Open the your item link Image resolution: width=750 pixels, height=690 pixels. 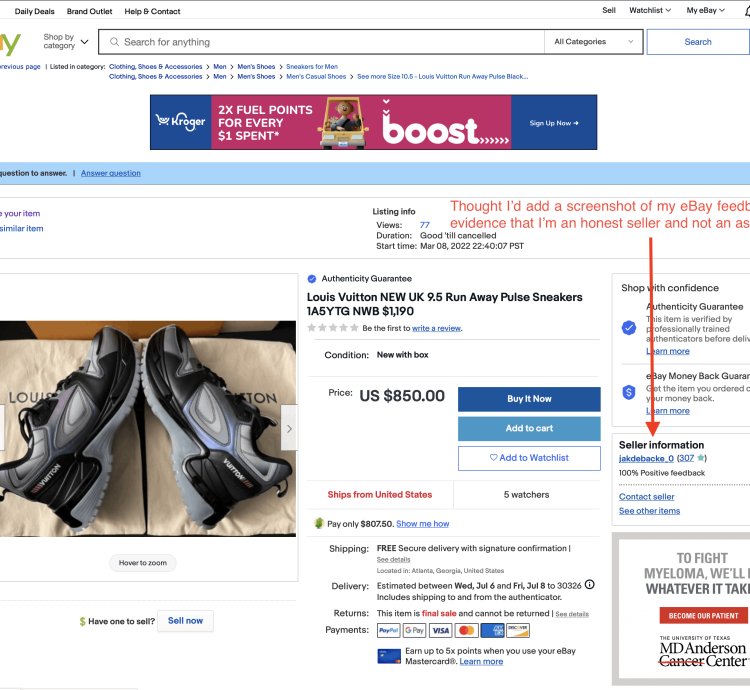pos(20,214)
